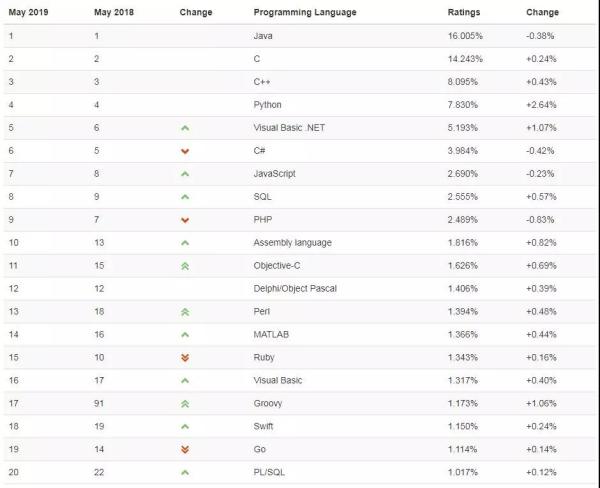
Task: Click the Ratings column header
Action: click(462, 13)
